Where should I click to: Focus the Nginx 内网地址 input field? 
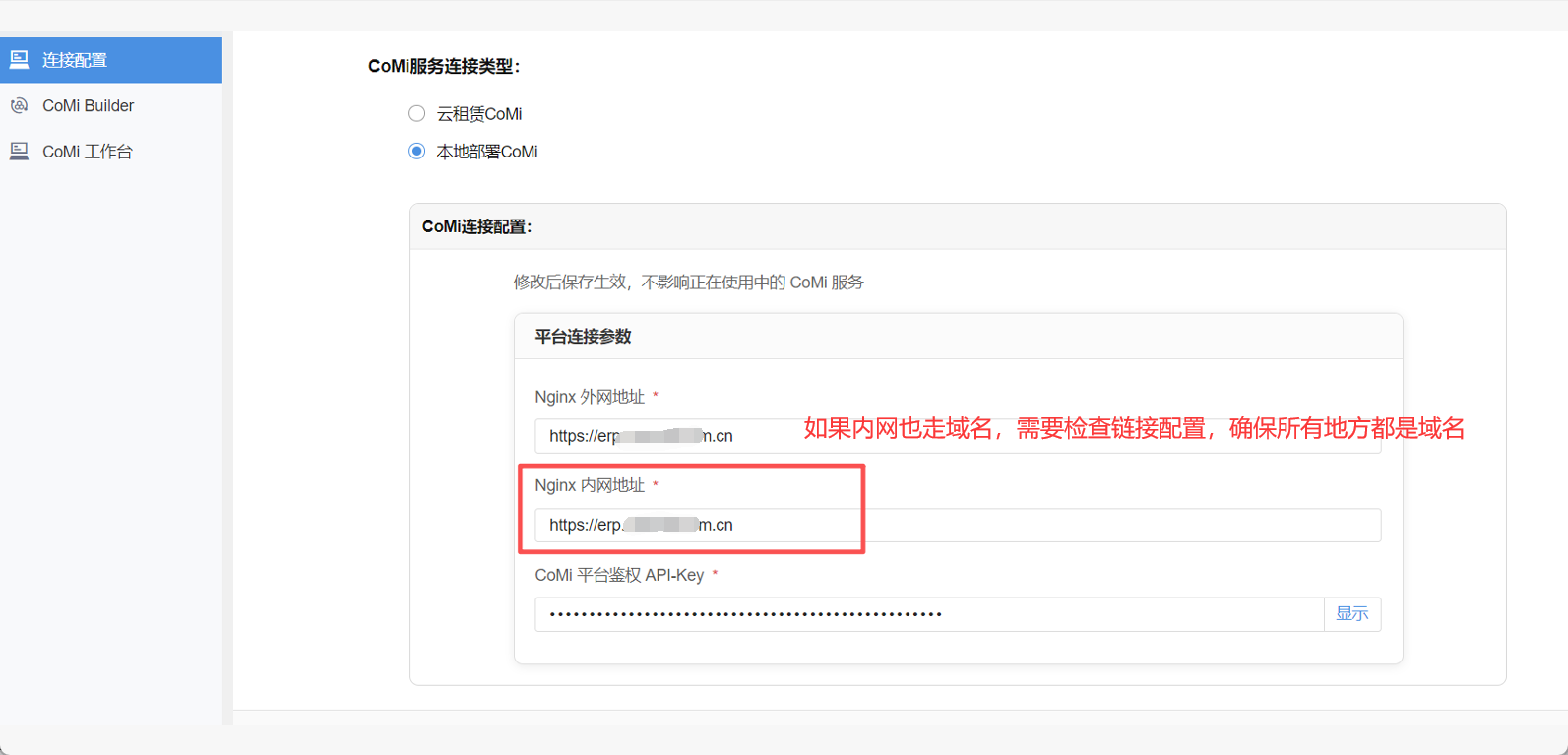click(958, 525)
